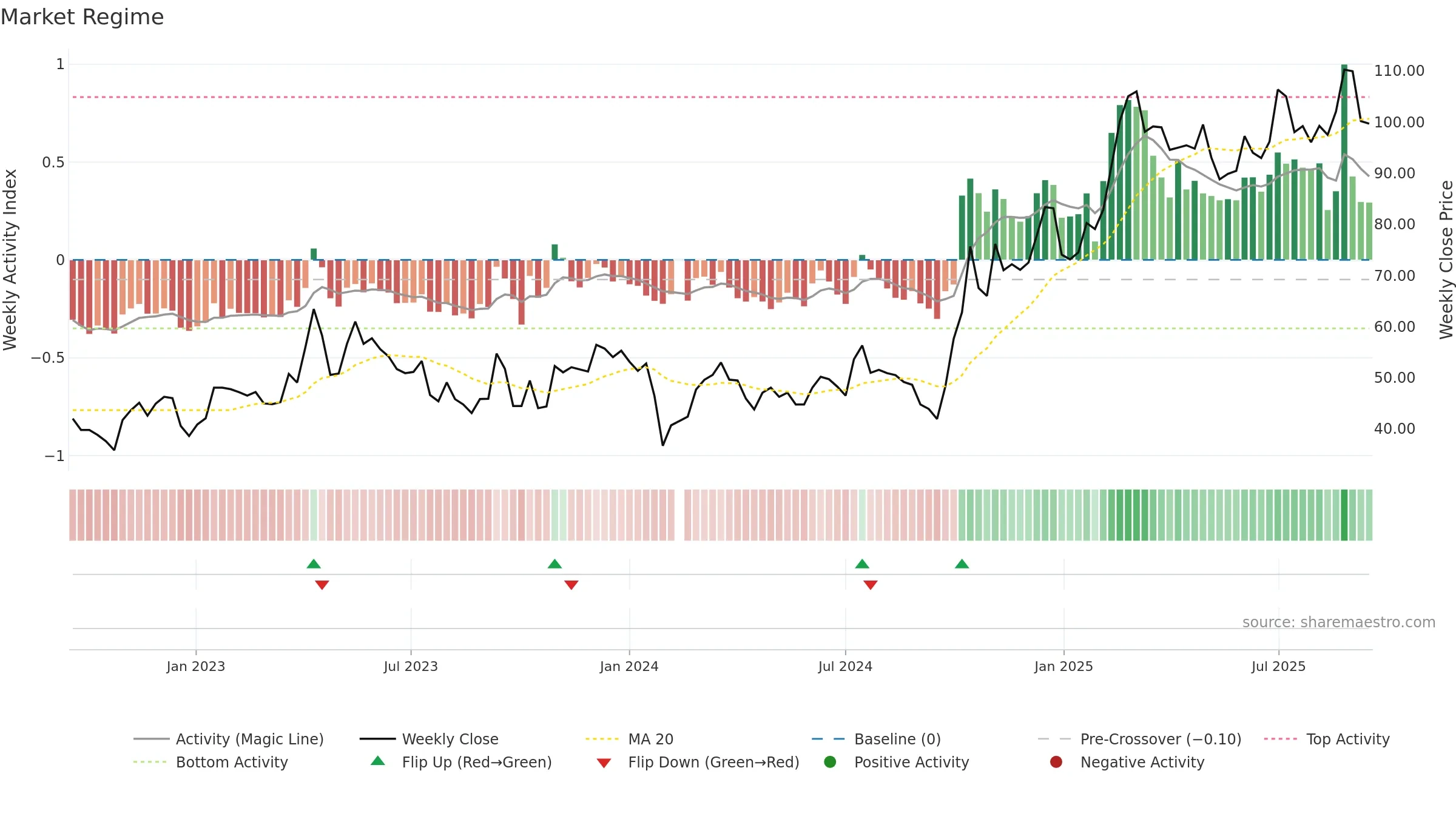Click the Jul 2024 axis label
This screenshot has height=819, width=1456.
(x=845, y=667)
